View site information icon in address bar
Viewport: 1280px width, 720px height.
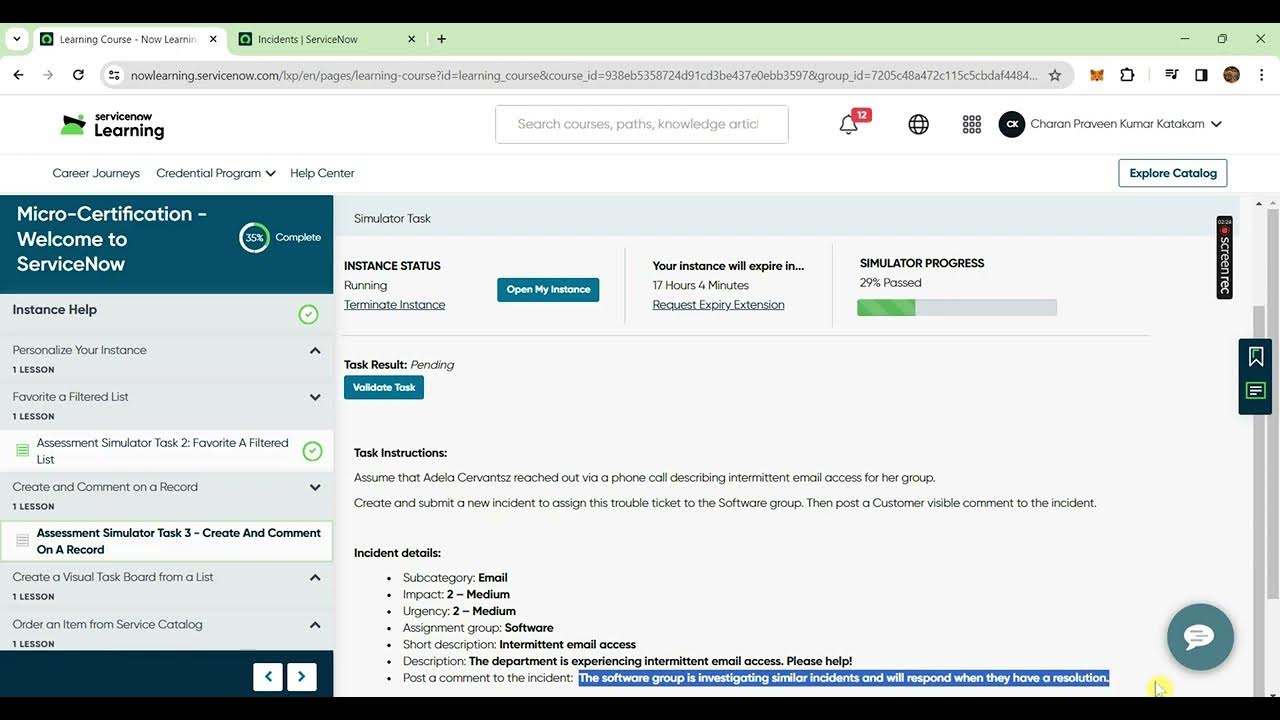click(x=114, y=75)
